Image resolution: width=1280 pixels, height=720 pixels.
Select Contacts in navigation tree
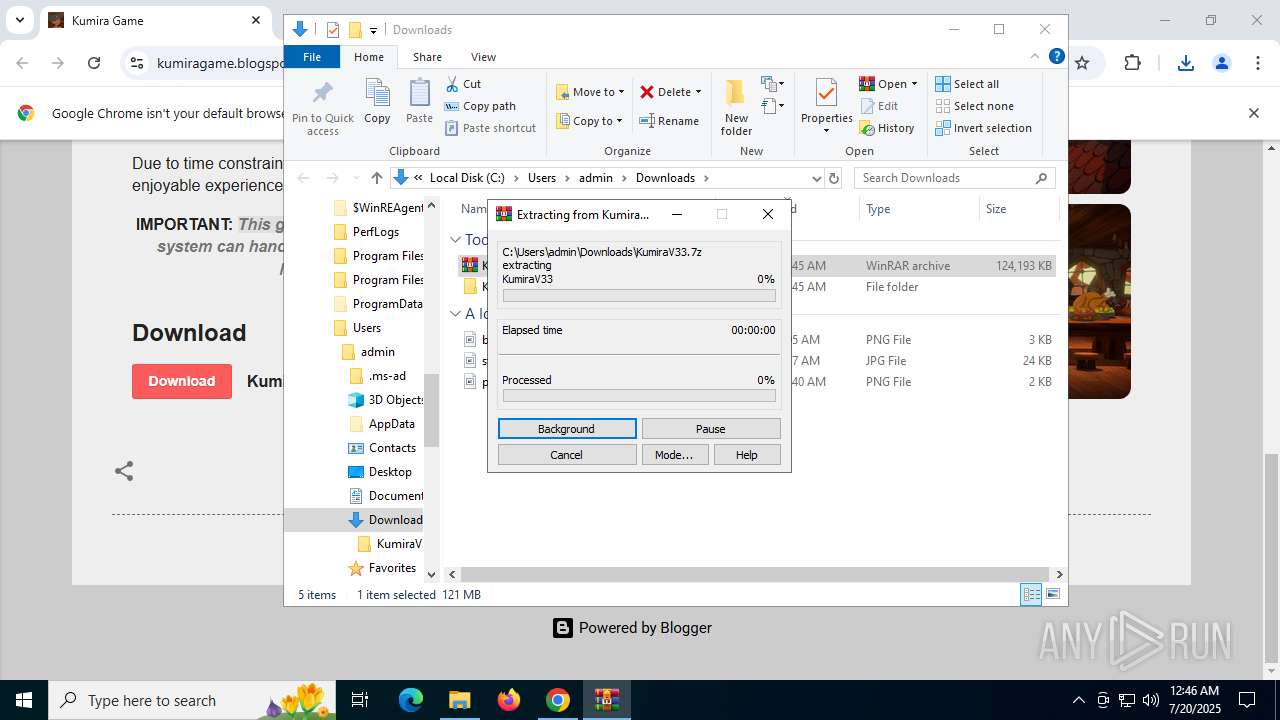(392, 448)
